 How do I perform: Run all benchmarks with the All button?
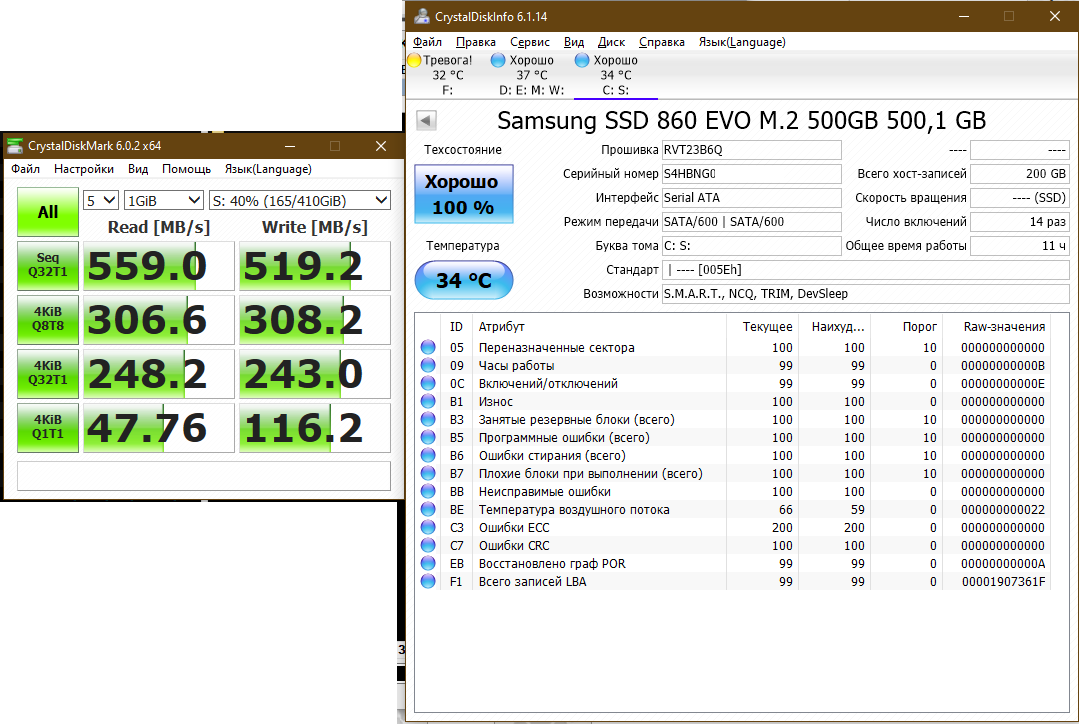(x=47, y=212)
